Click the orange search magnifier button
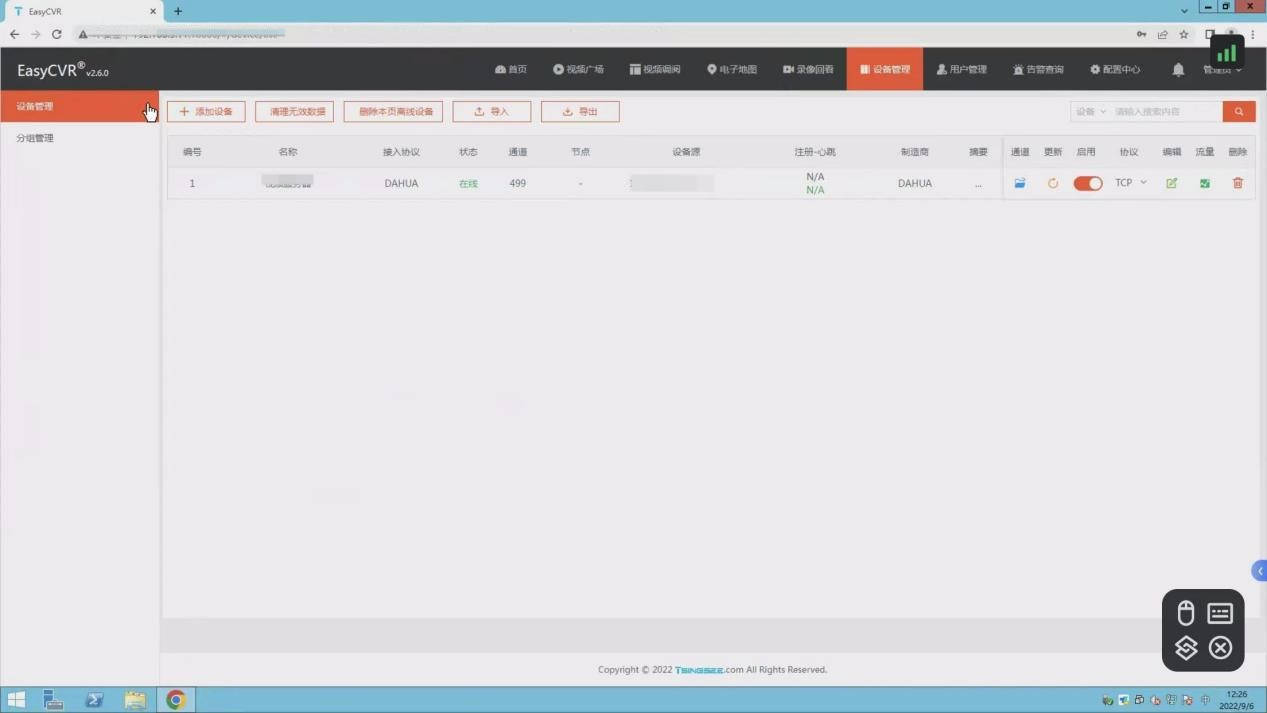Viewport: 1267px width, 713px height. [1239, 111]
